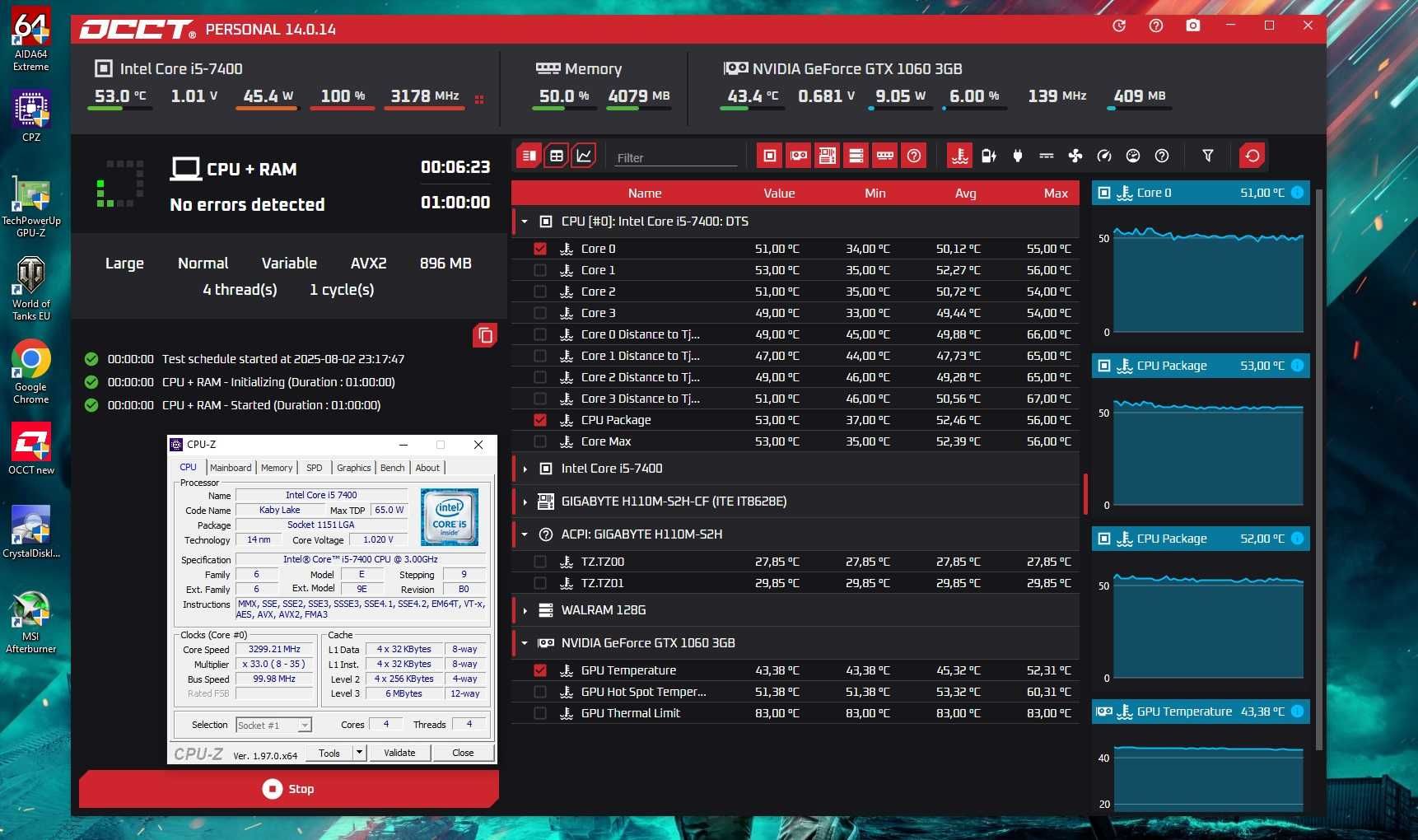Toggle the usage gauge filter icon

point(1133,156)
